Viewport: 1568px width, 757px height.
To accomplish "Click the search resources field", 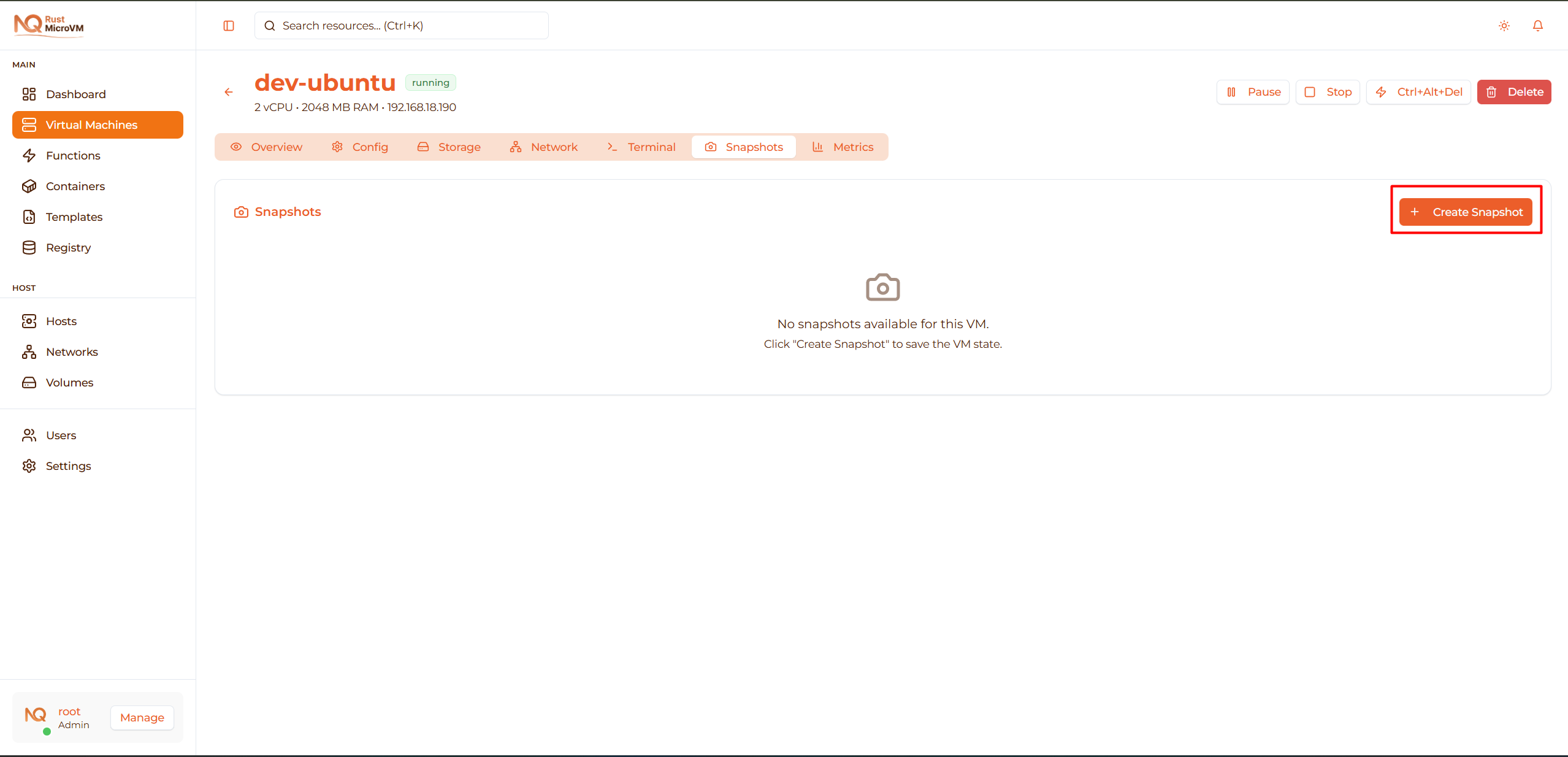I will coord(401,25).
